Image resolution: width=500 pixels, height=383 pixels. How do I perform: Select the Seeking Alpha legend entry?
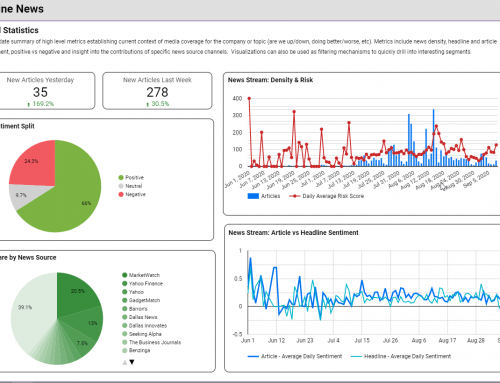click(x=142, y=334)
